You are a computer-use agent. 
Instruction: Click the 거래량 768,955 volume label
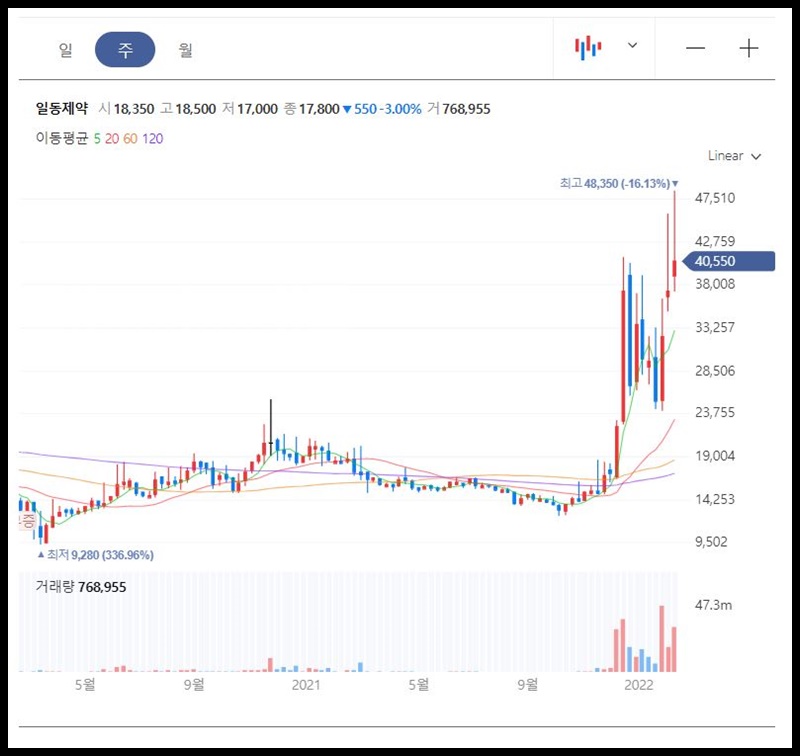coord(81,587)
